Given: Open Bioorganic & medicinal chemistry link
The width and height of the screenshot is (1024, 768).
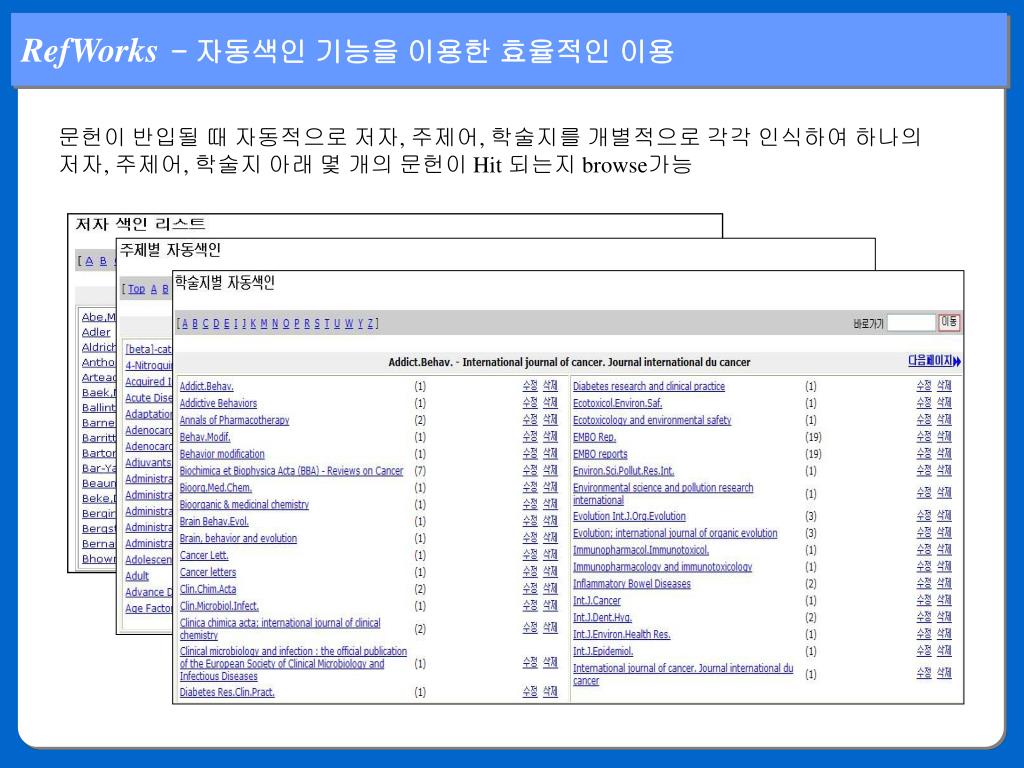Looking at the screenshot, I should 244,505.
